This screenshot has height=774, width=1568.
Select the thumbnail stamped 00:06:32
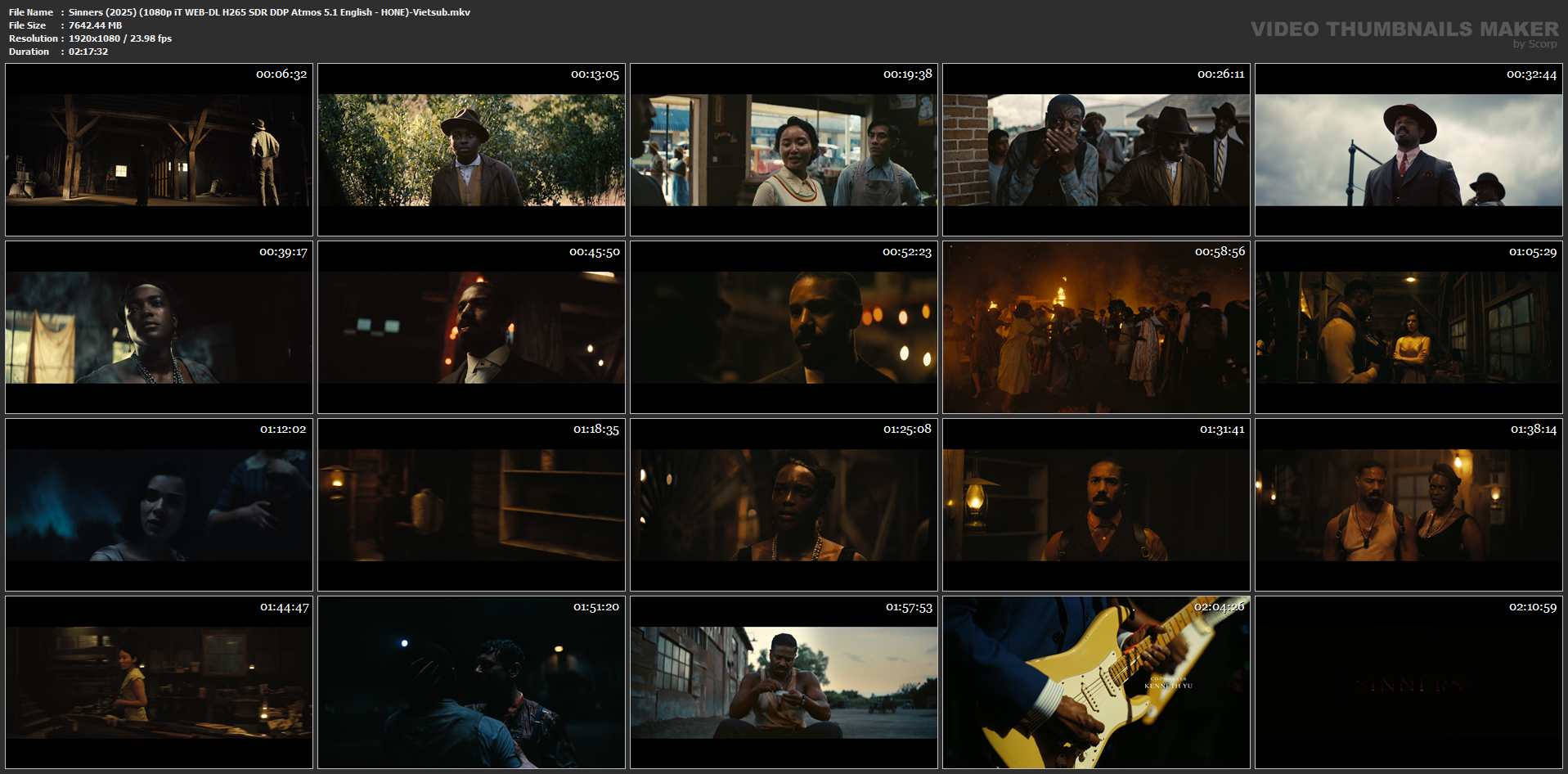159,150
